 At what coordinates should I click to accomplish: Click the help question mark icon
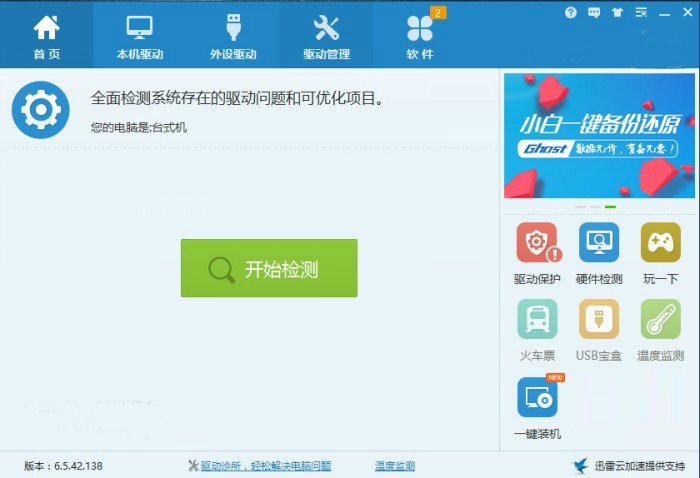coord(571,13)
